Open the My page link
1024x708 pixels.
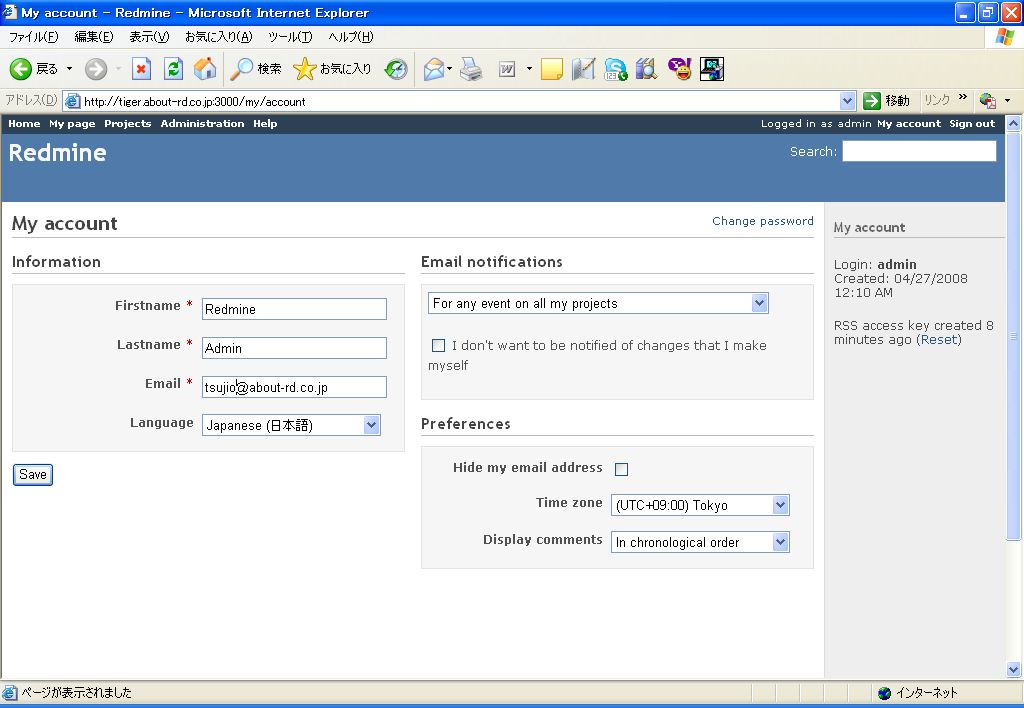point(72,123)
